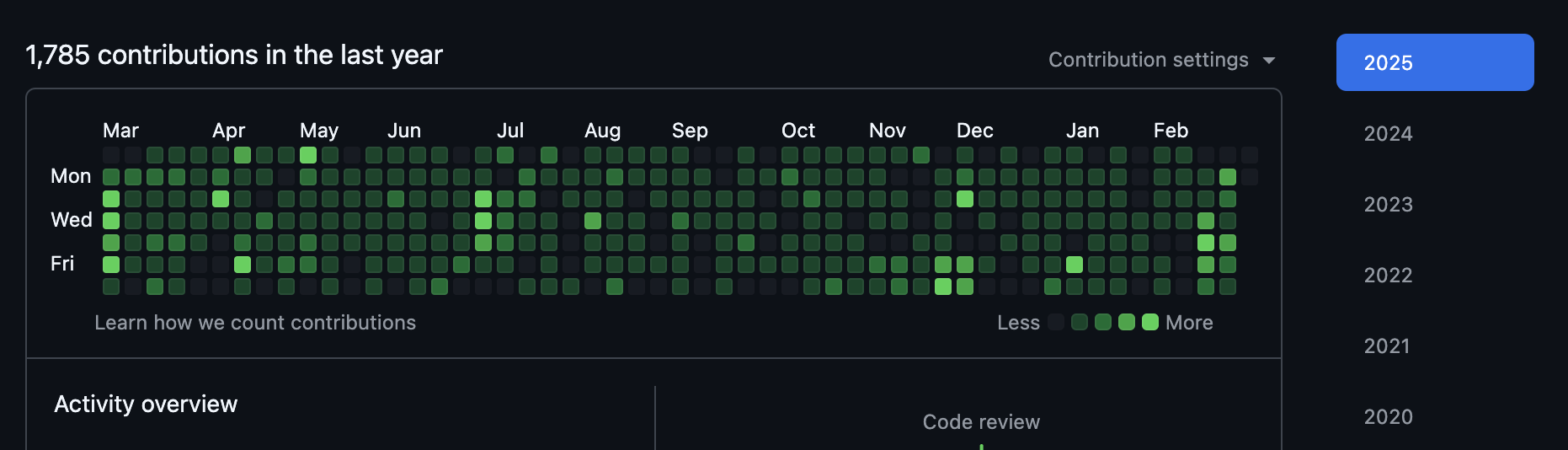
Task: Click the brightest legend swatch next to More
Action: (x=1150, y=322)
